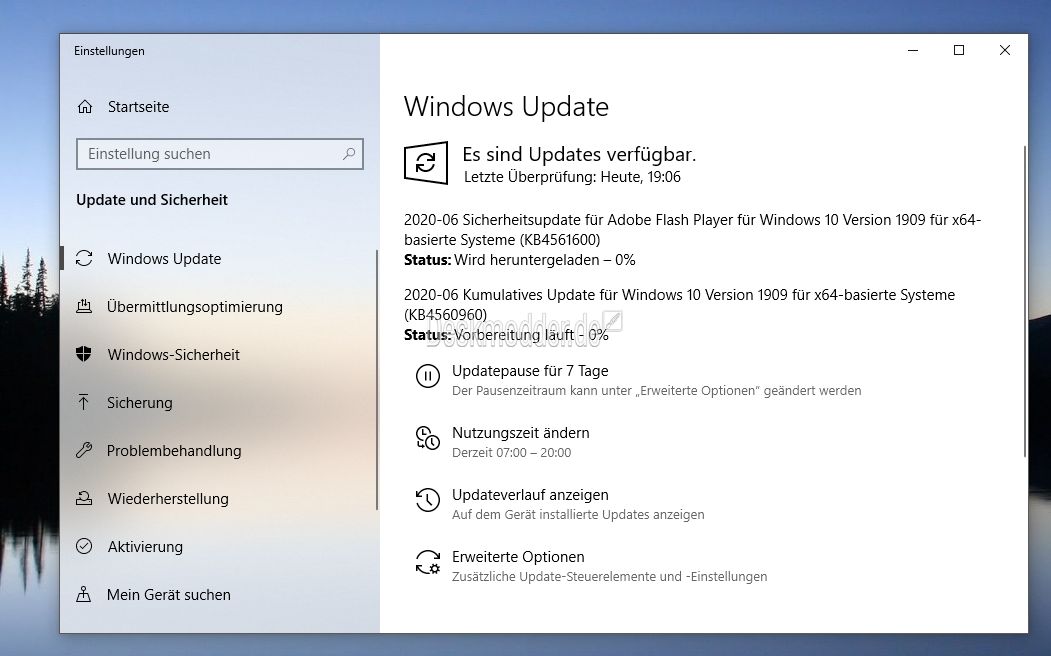Go to Windows-Sicherheit section
Image resolution: width=1051 pixels, height=656 pixels.
[x=174, y=354]
